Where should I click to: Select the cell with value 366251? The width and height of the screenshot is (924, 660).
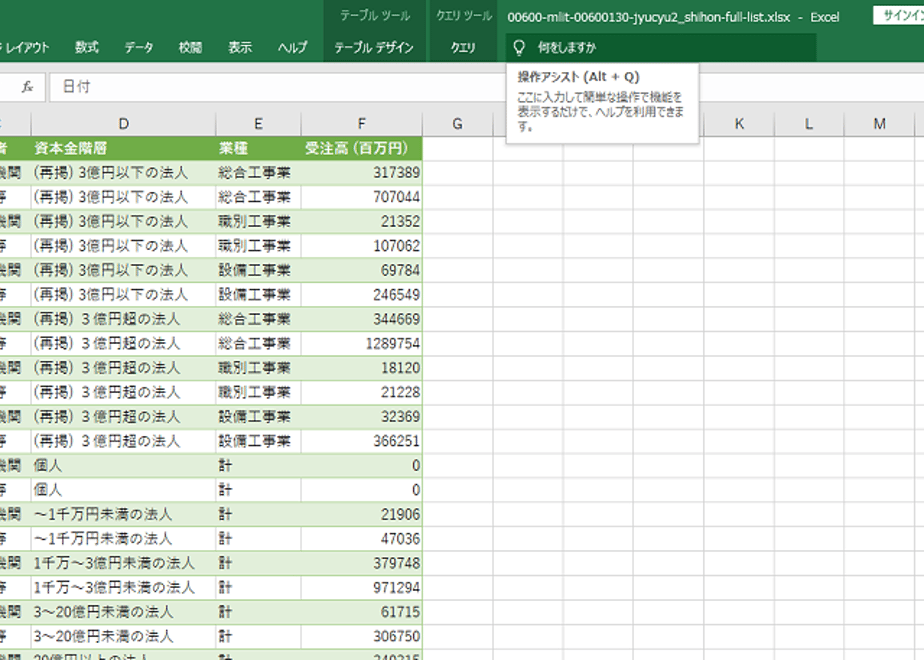point(361,441)
